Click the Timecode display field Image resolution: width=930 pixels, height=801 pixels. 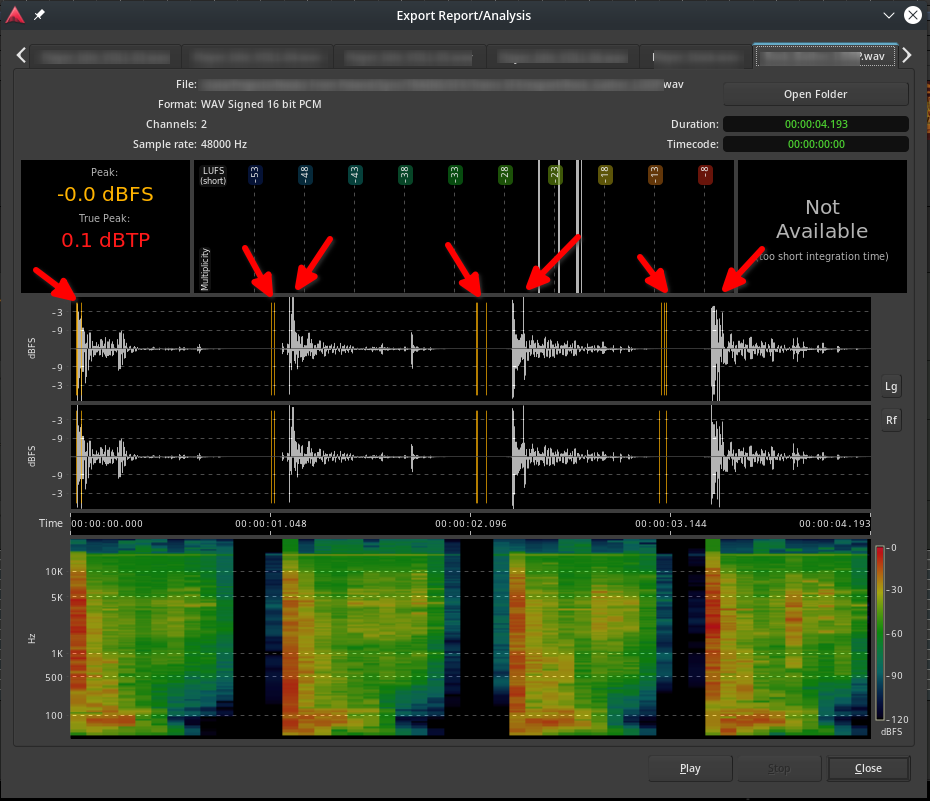tap(815, 144)
